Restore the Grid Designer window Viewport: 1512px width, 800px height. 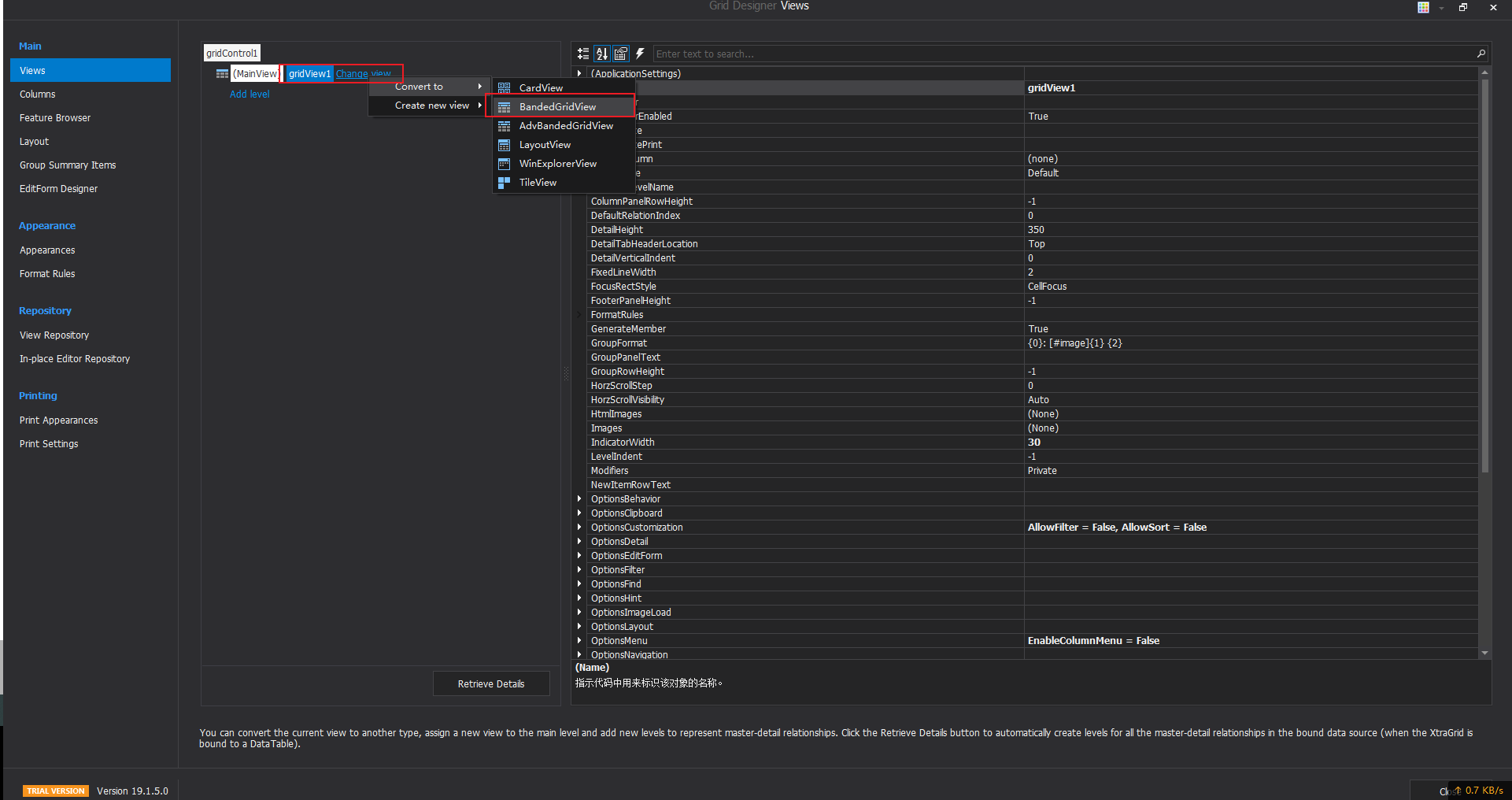[x=1463, y=7]
